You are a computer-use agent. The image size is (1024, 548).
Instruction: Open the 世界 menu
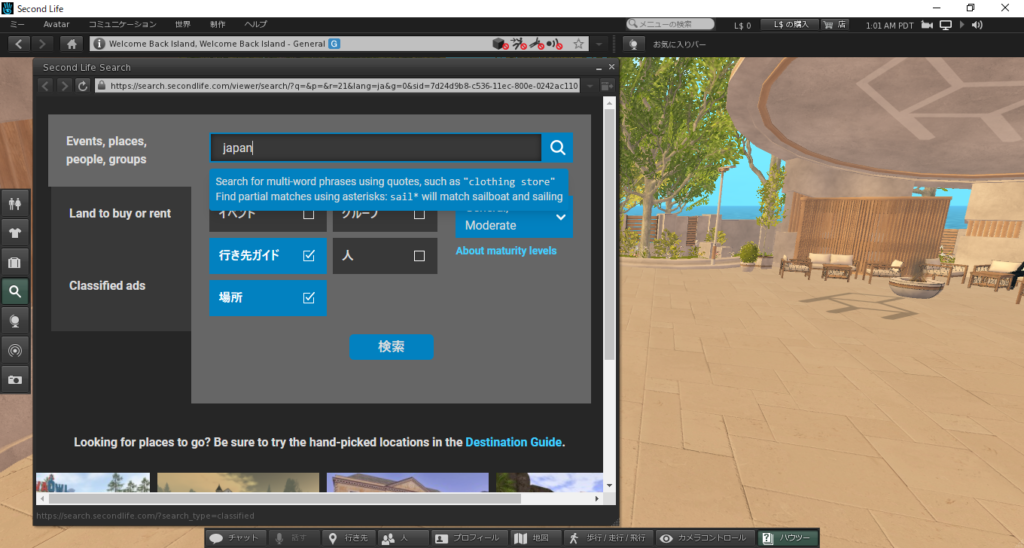tap(183, 24)
